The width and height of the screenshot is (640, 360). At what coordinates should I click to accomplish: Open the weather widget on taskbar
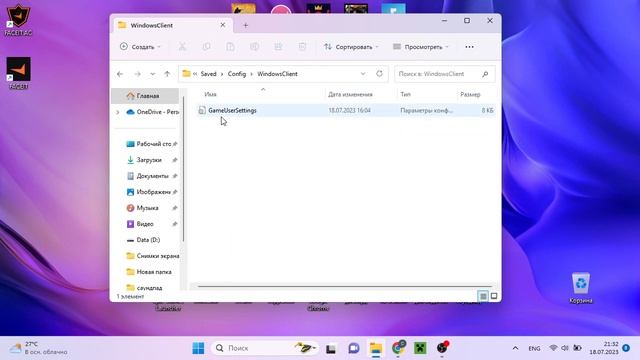click(38, 348)
